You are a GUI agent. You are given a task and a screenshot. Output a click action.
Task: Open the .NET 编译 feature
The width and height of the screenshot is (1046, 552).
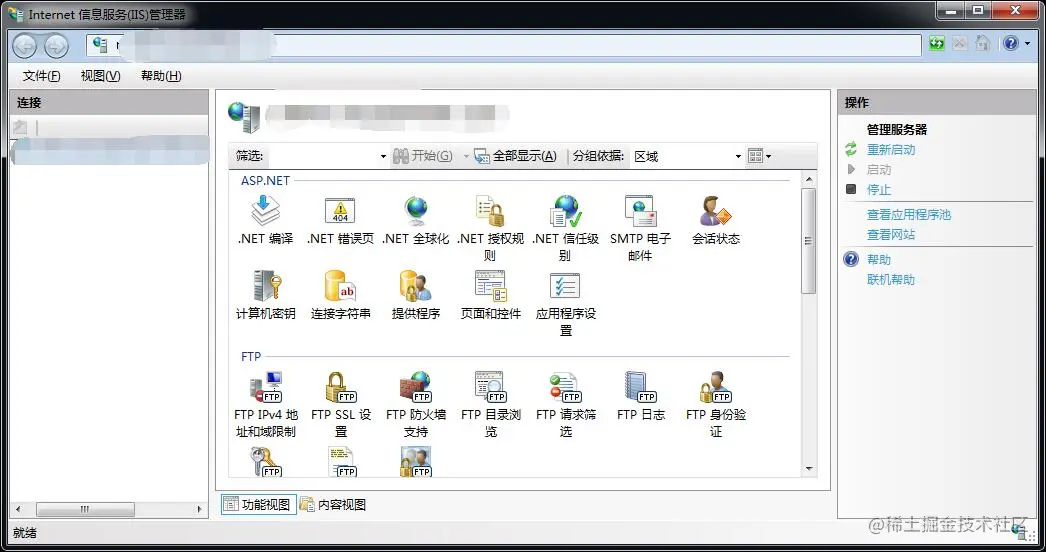point(265,220)
